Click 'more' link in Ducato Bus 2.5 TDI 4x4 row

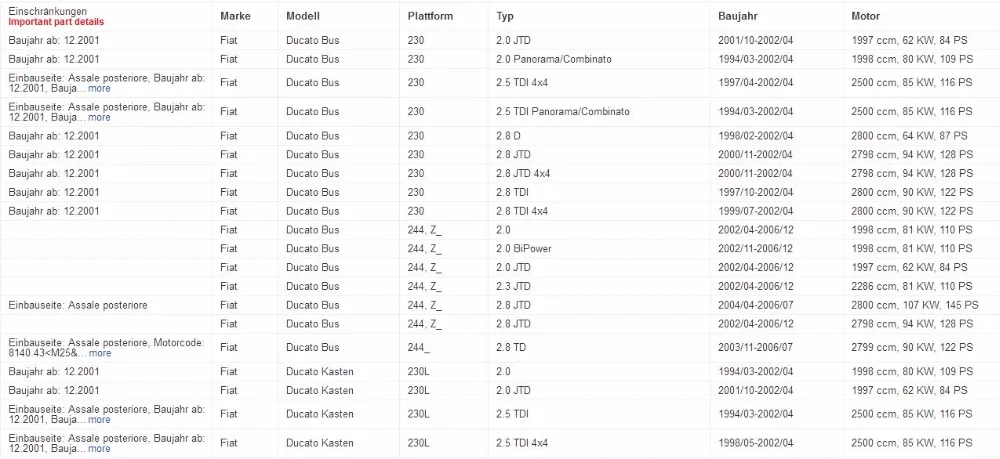tap(99, 89)
